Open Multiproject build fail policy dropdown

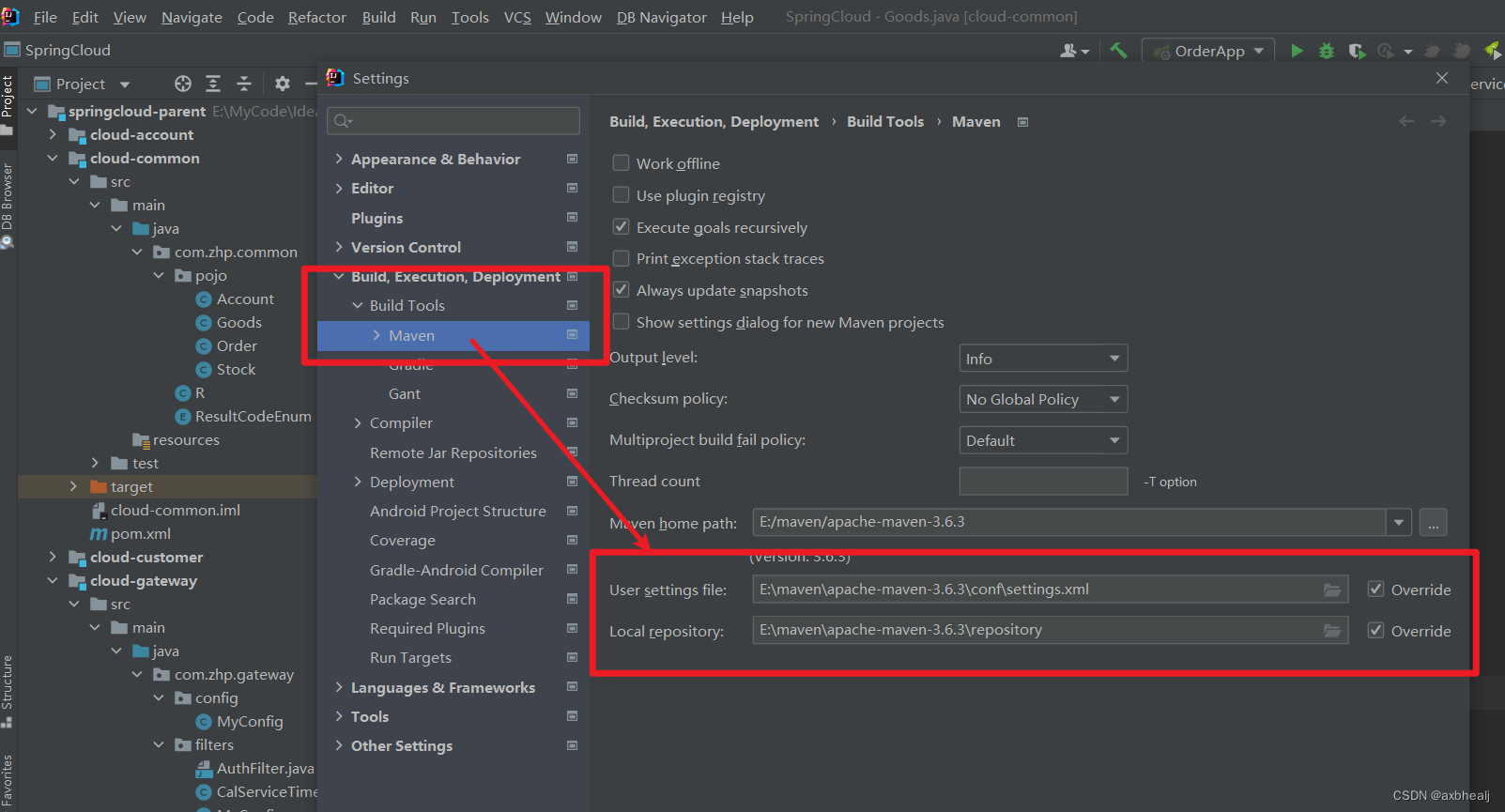click(1043, 440)
